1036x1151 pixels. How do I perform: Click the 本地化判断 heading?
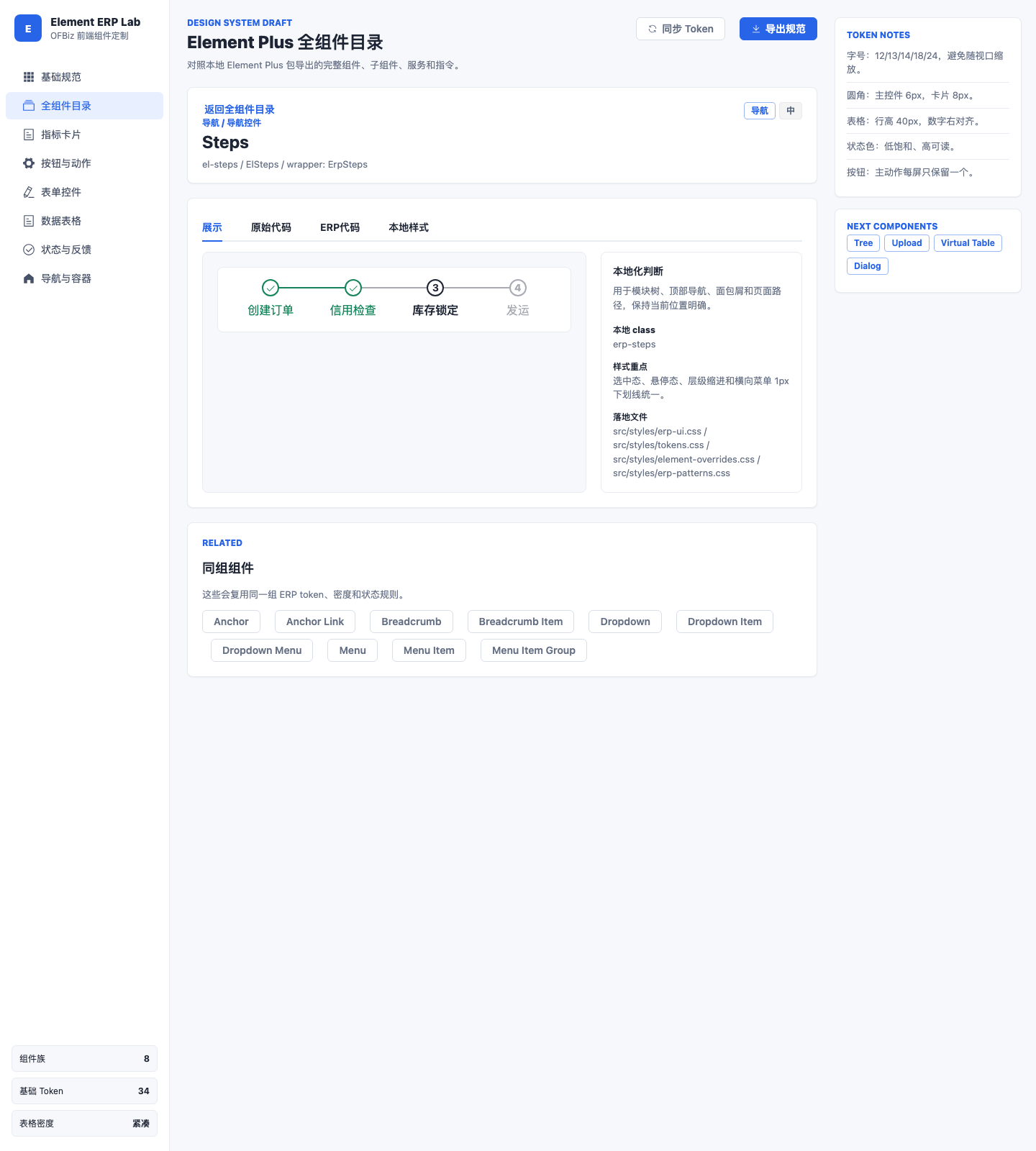[x=638, y=271]
